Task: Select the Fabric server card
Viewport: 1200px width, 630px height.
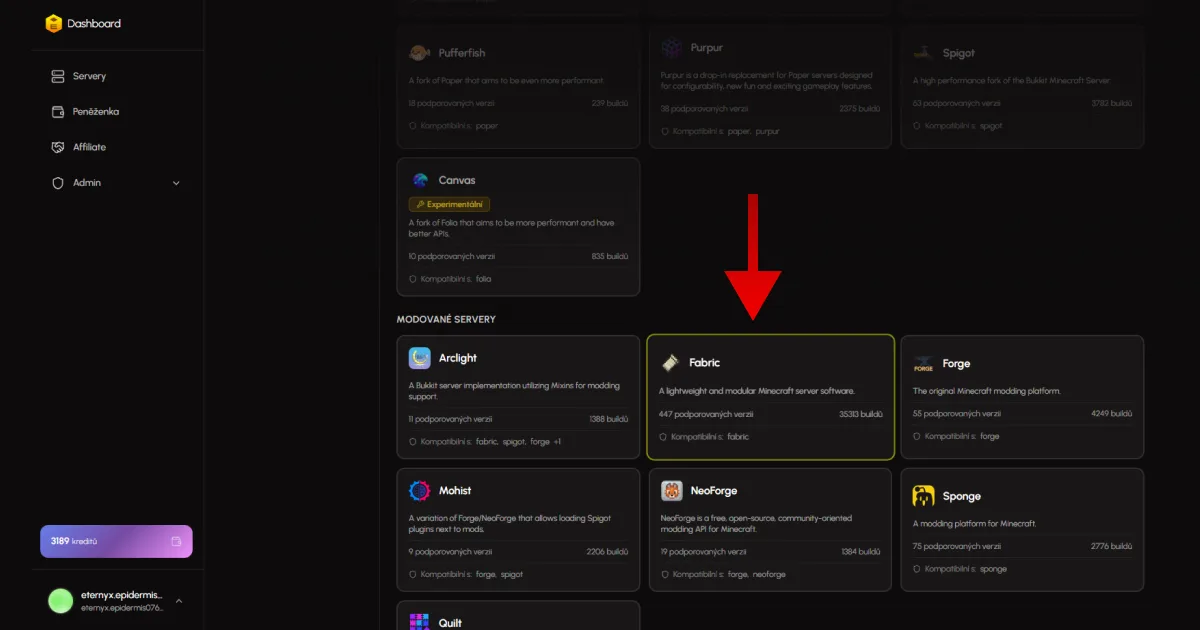Action: pos(770,397)
